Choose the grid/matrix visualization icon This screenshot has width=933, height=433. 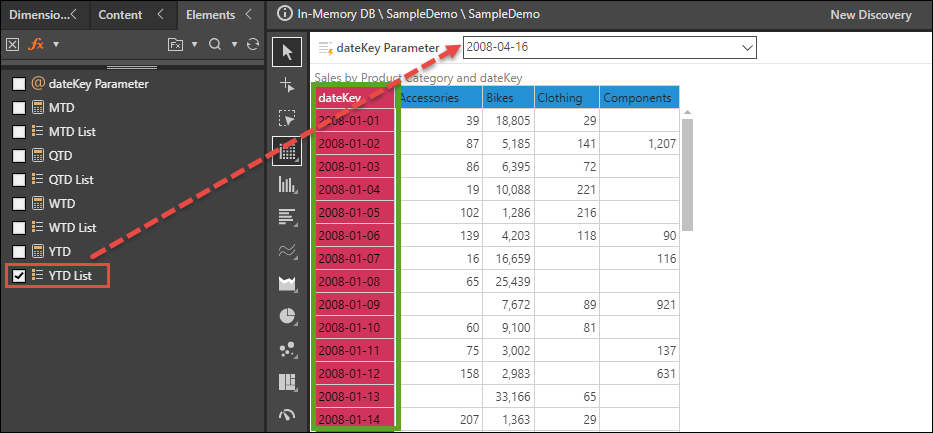(x=288, y=151)
